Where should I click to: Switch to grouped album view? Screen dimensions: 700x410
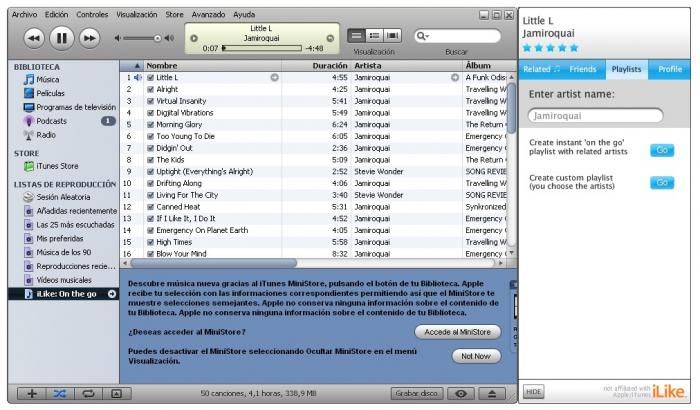click(x=375, y=36)
